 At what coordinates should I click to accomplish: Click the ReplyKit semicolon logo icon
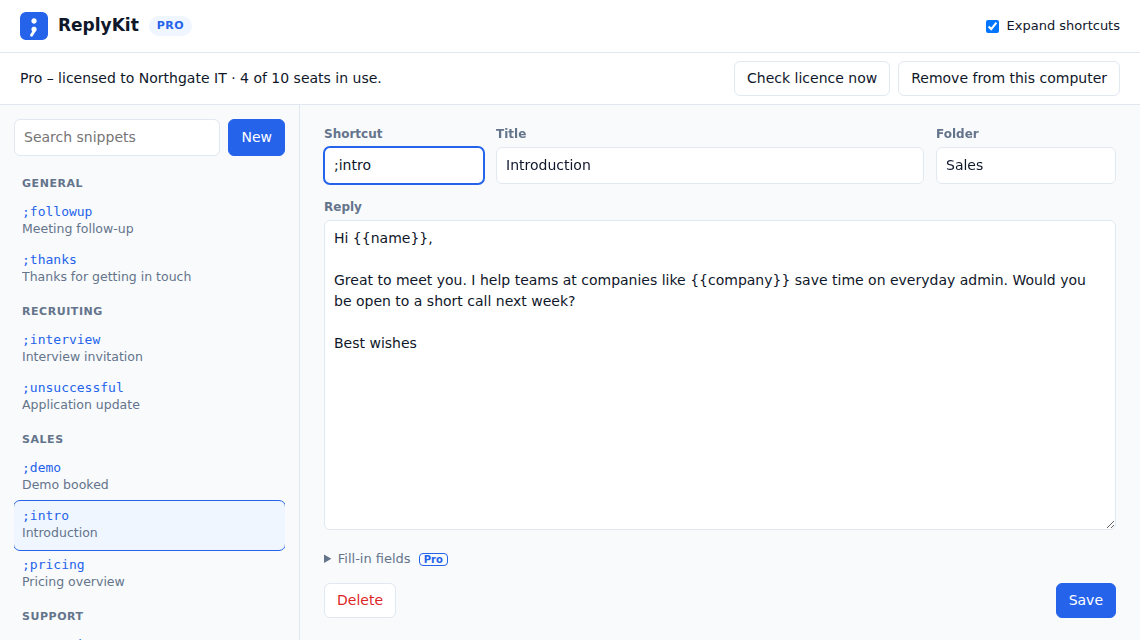[33, 26]
